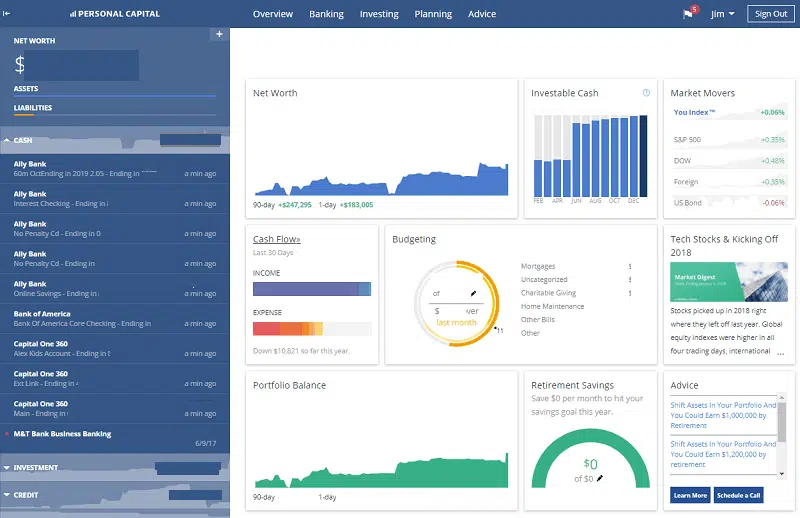Click the Retirement Savings gauge

[590, 458]
